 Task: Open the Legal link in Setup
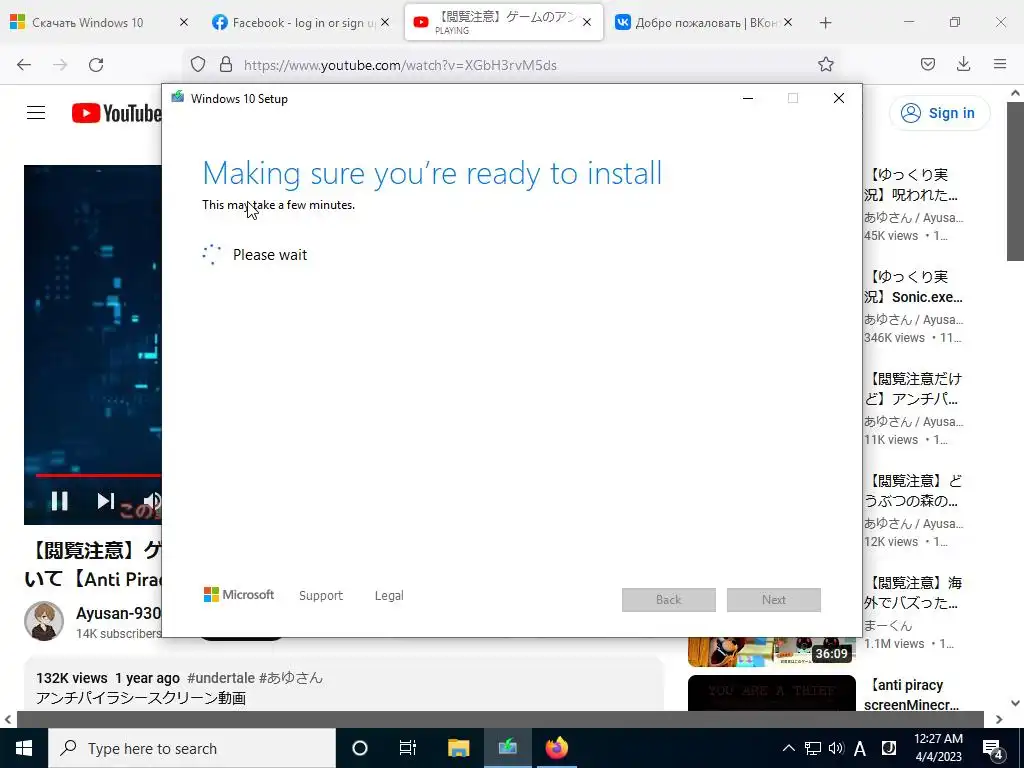coord(389,596)
